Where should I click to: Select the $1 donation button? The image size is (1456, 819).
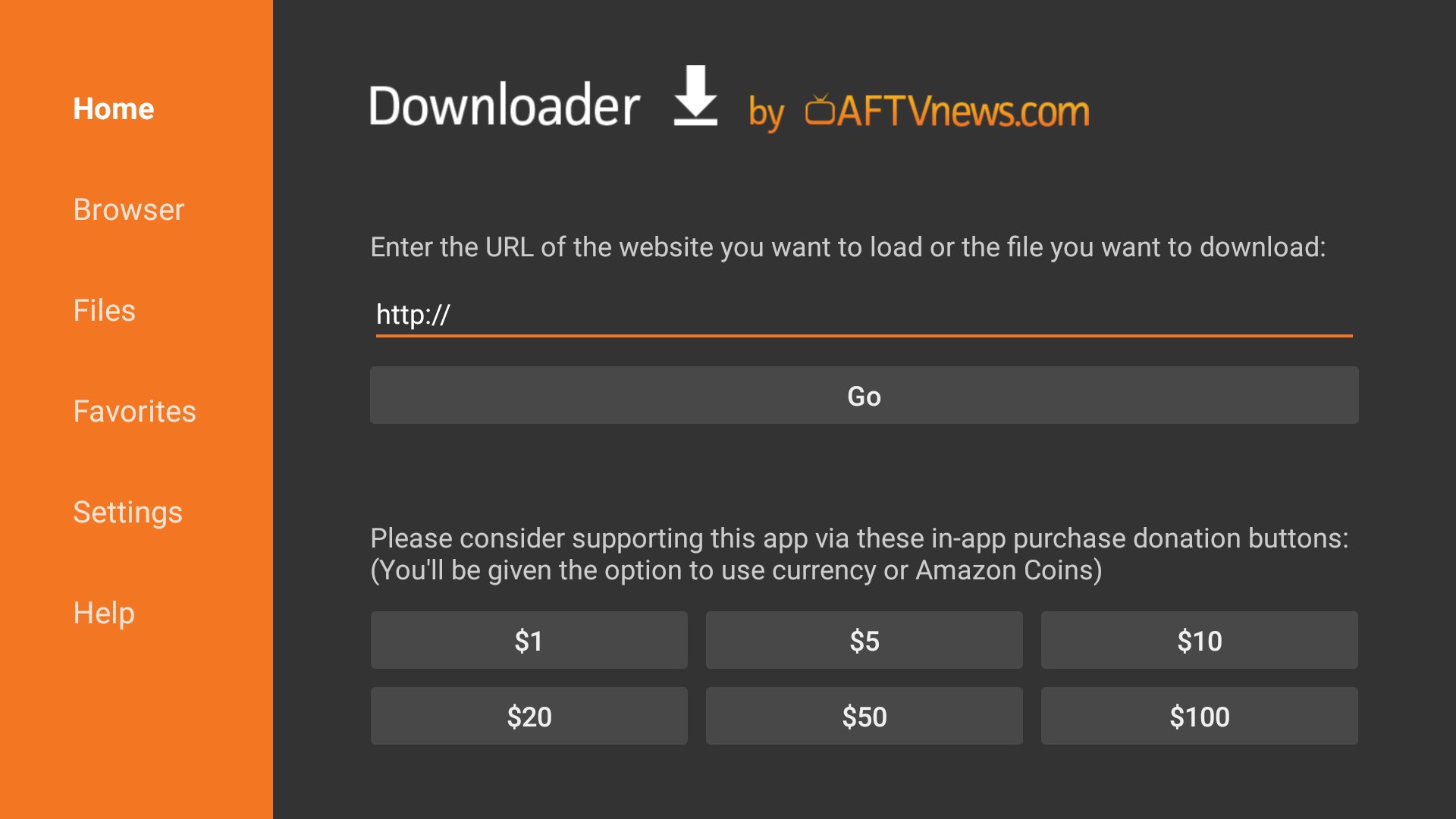tap(529, 641)
